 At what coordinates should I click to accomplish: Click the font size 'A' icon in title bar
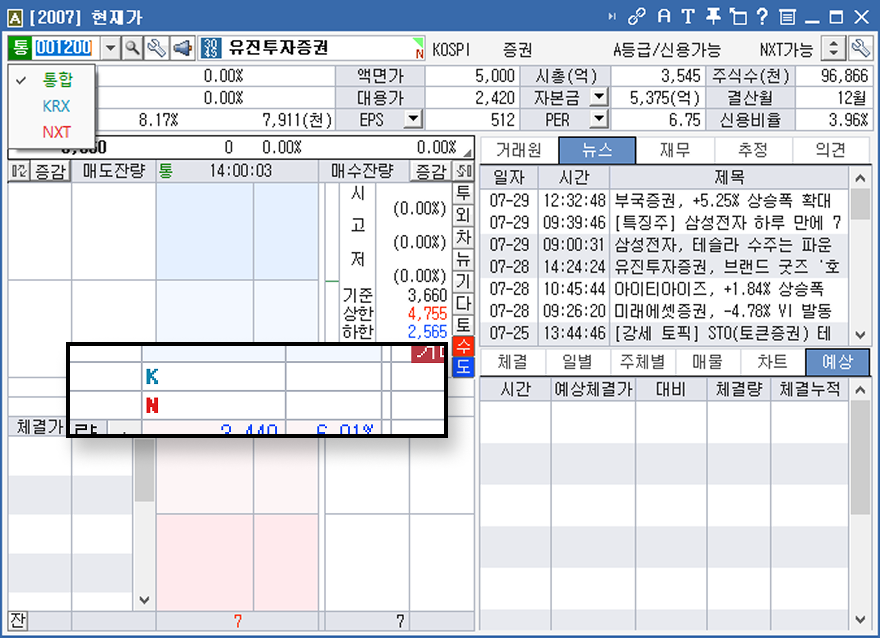(x=664, y=17)
